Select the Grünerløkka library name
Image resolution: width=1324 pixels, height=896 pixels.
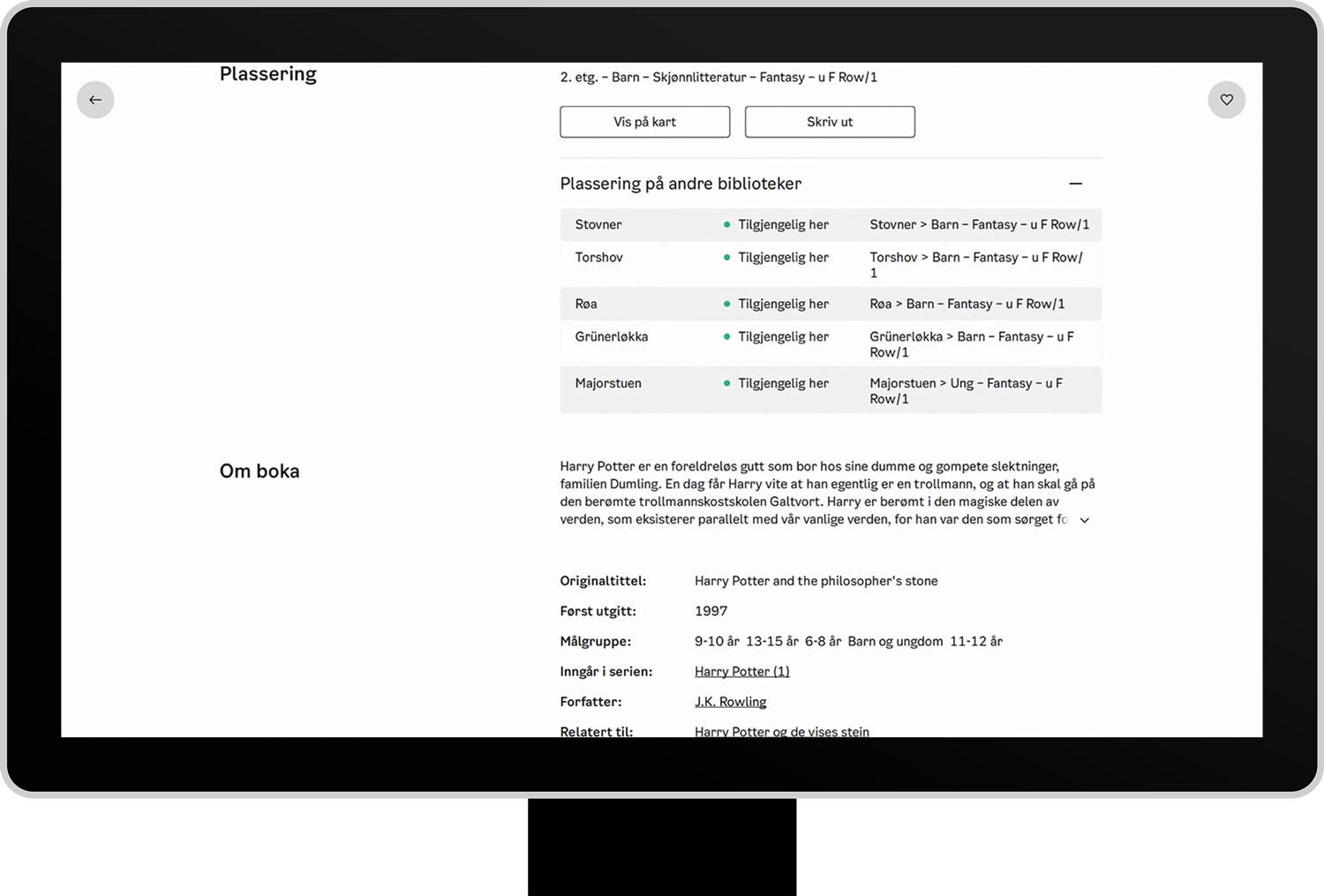(x=611, y=337)
